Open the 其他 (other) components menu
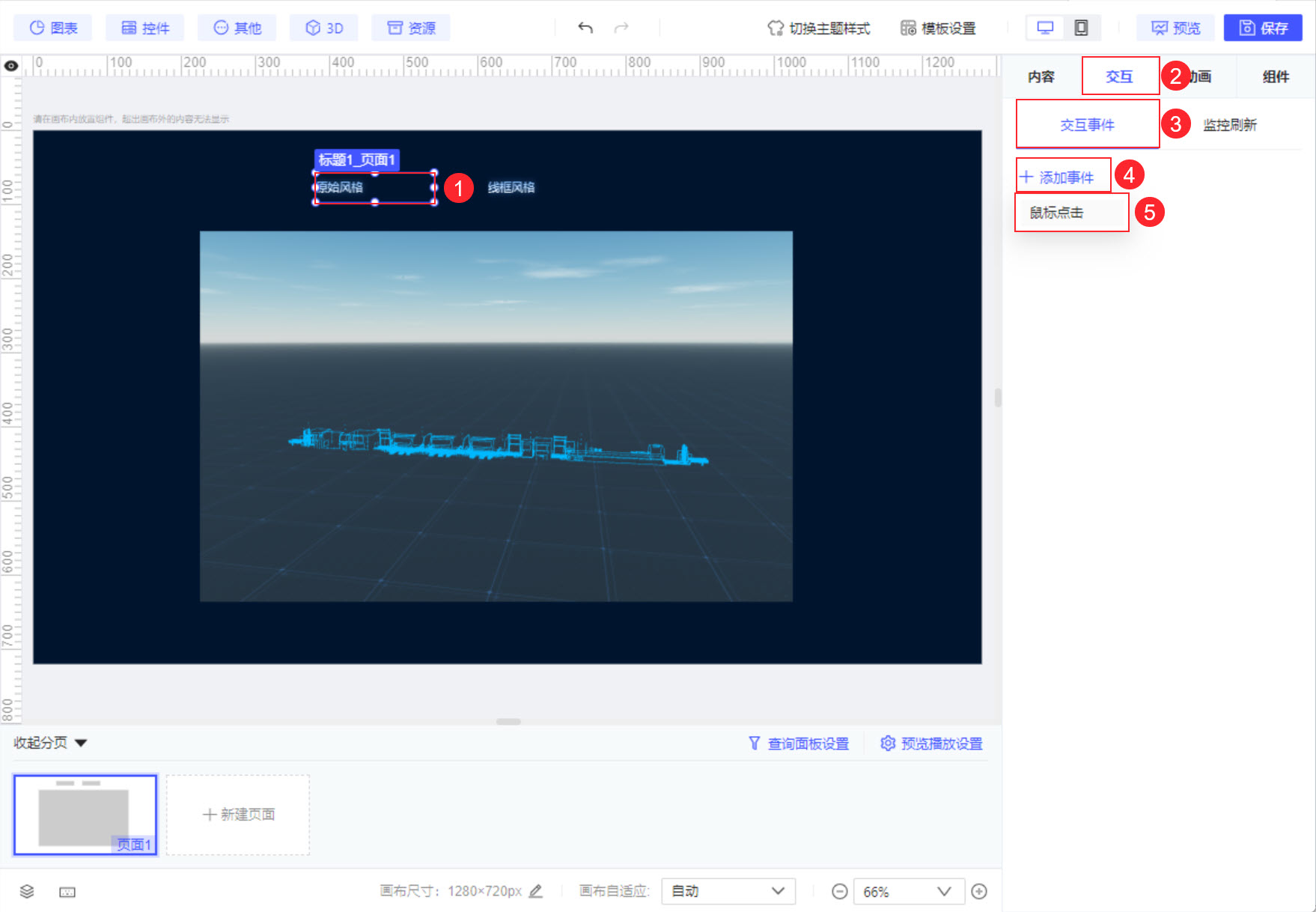 pos(237,28)
